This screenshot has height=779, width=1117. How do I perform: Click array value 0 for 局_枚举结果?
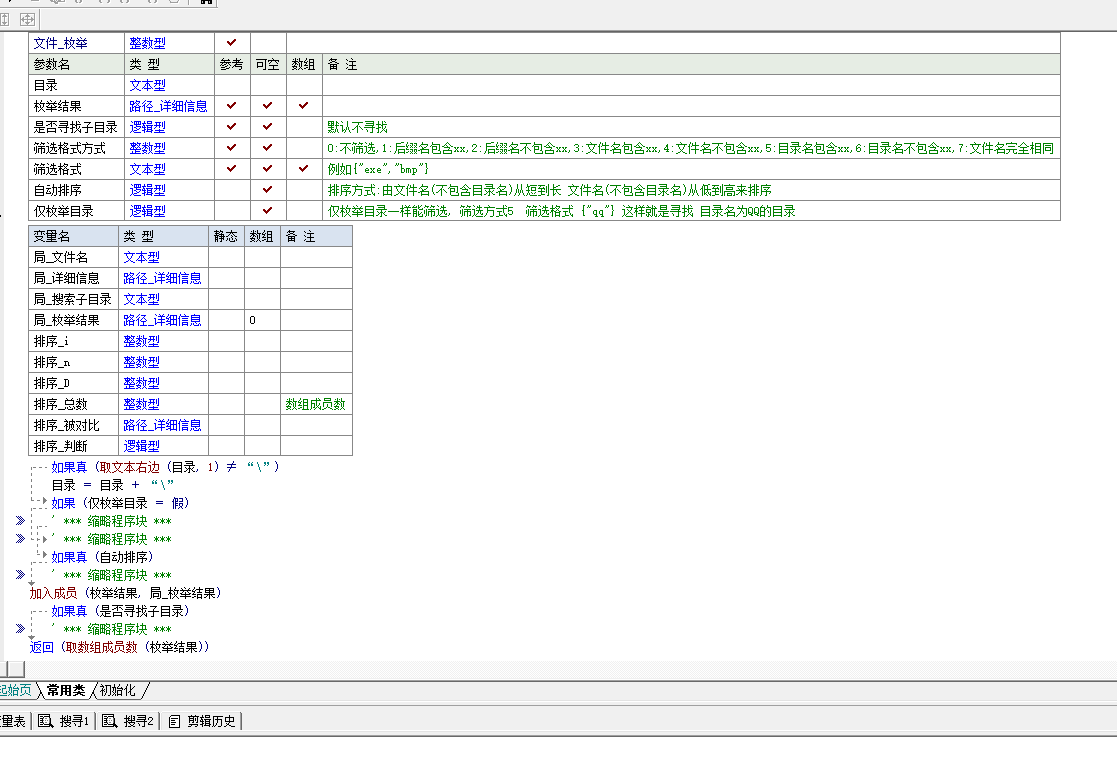tap(253, 320)
